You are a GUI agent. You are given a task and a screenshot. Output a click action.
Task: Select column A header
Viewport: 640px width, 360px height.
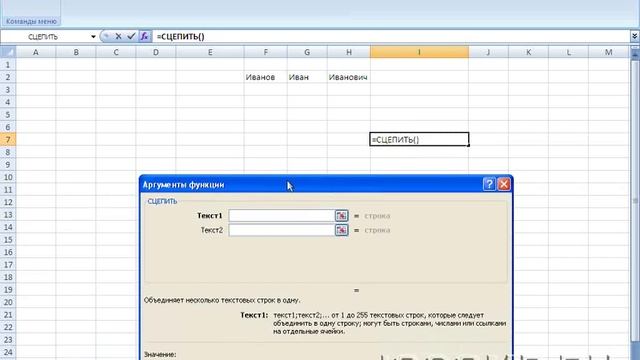pos(36,52)
